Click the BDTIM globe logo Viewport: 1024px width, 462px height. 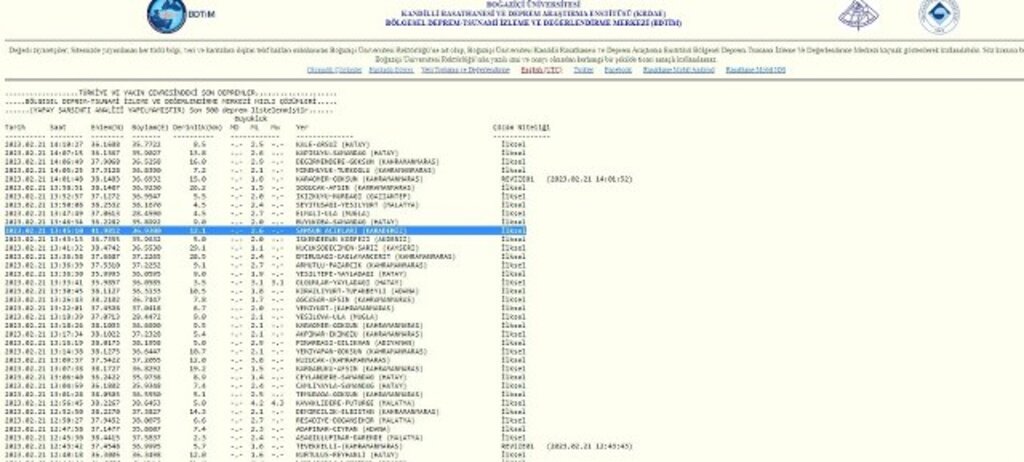[x=167, y=16]
